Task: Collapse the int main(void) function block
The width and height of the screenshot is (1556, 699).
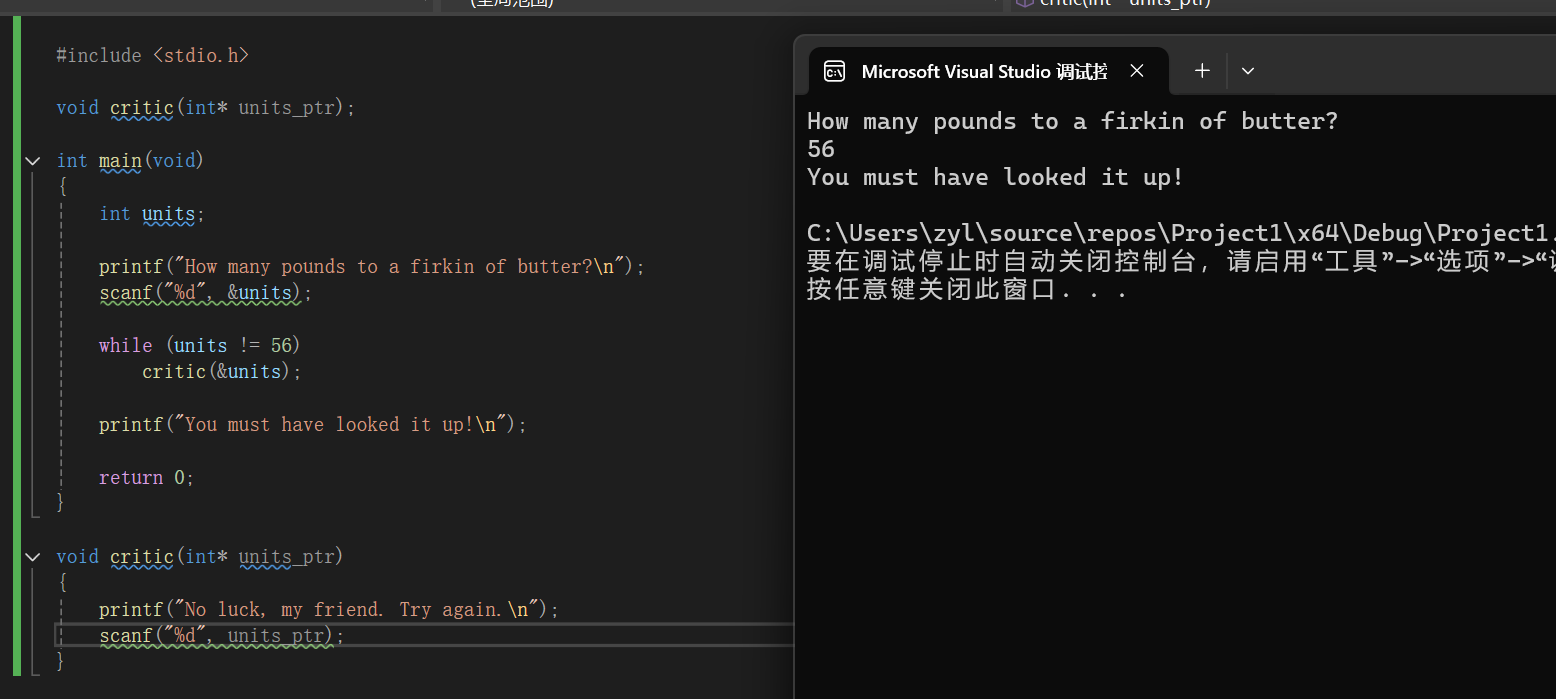Action: (33, 161)
